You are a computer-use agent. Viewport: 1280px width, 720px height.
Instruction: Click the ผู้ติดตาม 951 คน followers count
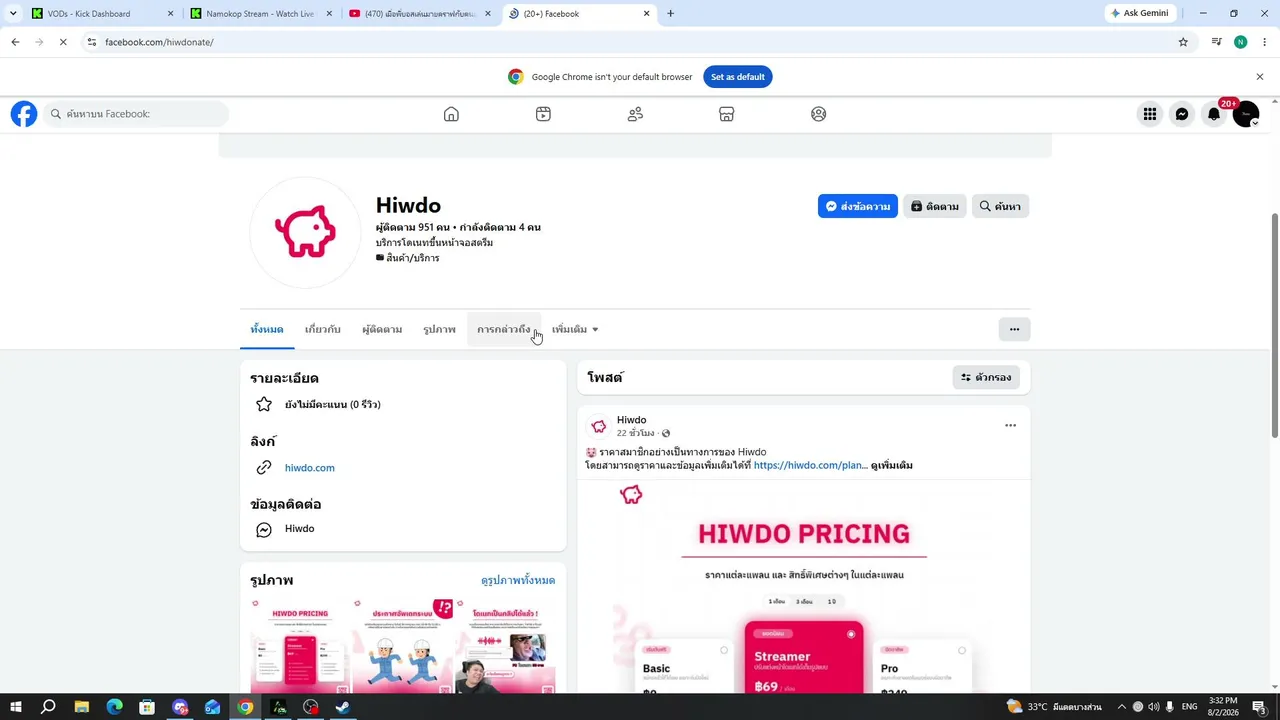coord(413,227)
